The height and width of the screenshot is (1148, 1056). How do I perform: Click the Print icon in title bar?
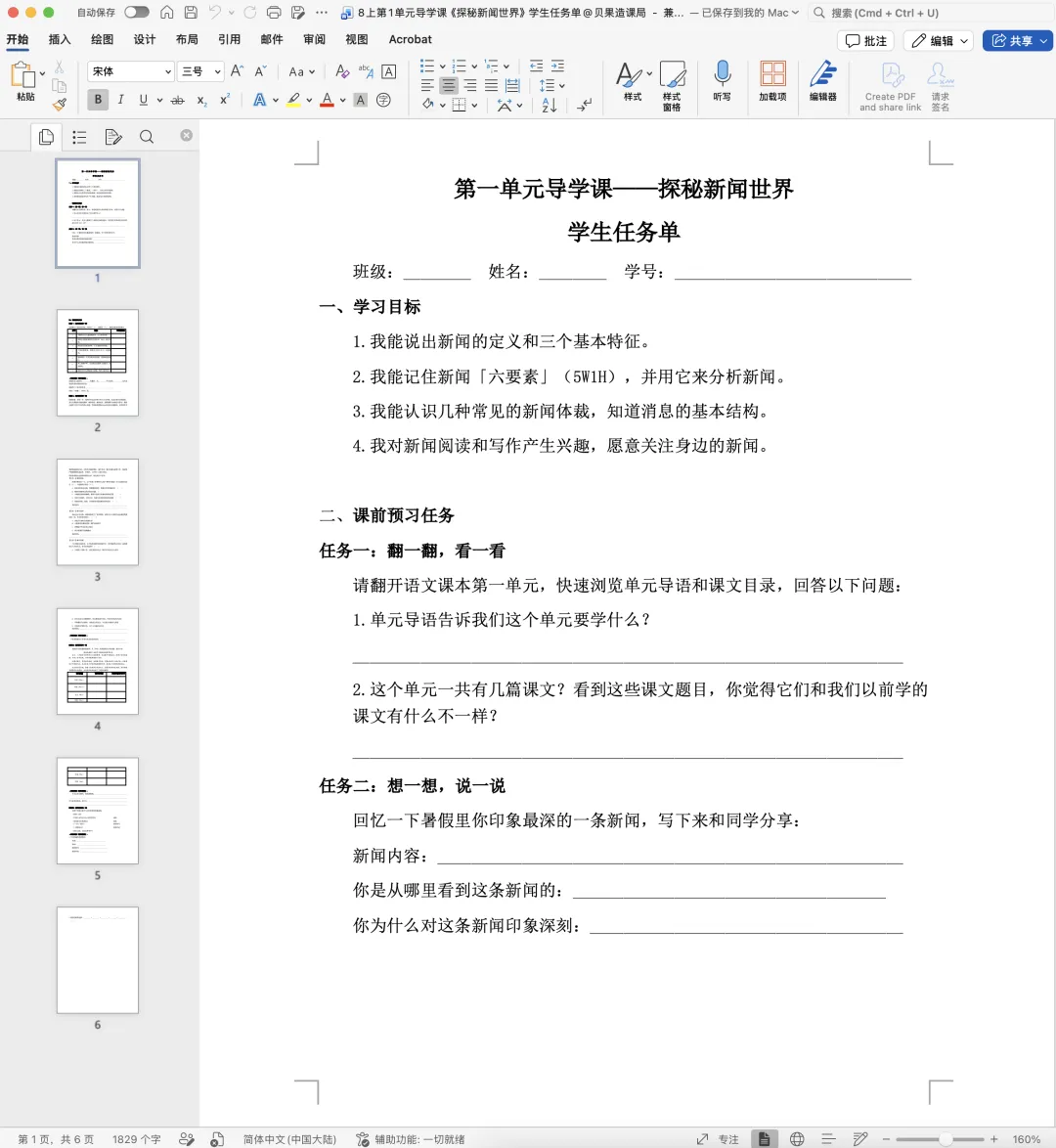pos(274,13)
